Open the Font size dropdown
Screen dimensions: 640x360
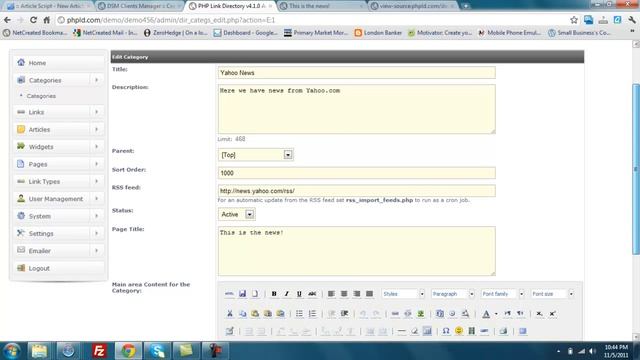pos(552,294)
